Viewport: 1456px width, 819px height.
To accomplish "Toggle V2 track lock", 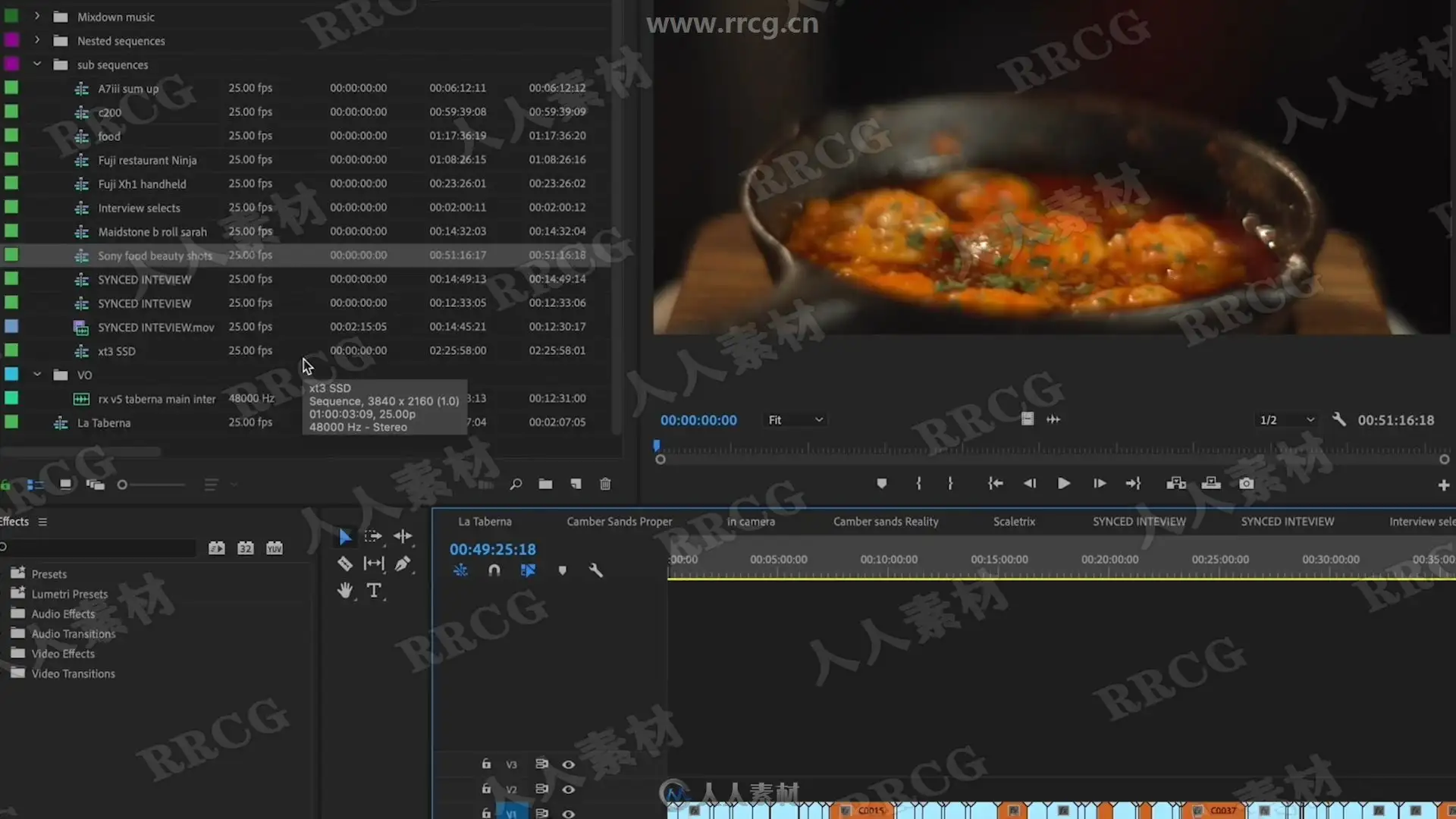I will pos(486,789).
